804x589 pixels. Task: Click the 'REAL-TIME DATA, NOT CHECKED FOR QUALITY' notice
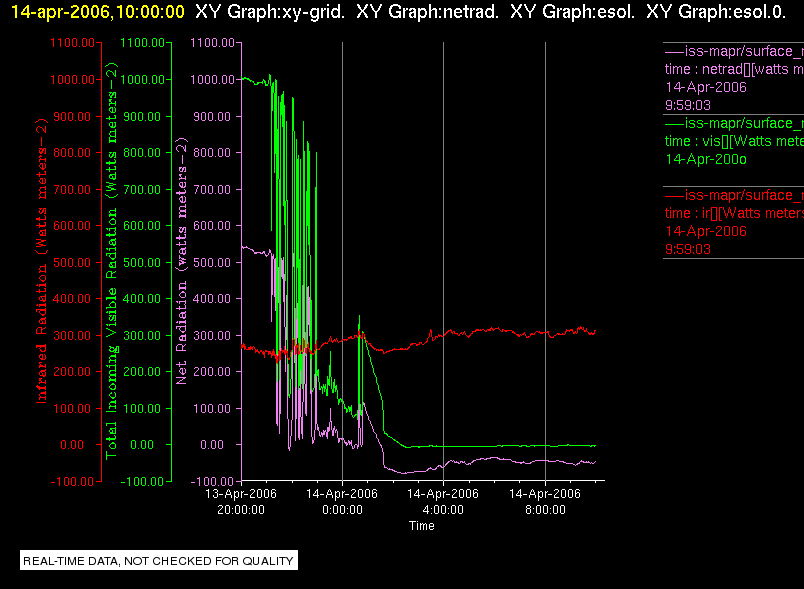[x=159, y=561]
